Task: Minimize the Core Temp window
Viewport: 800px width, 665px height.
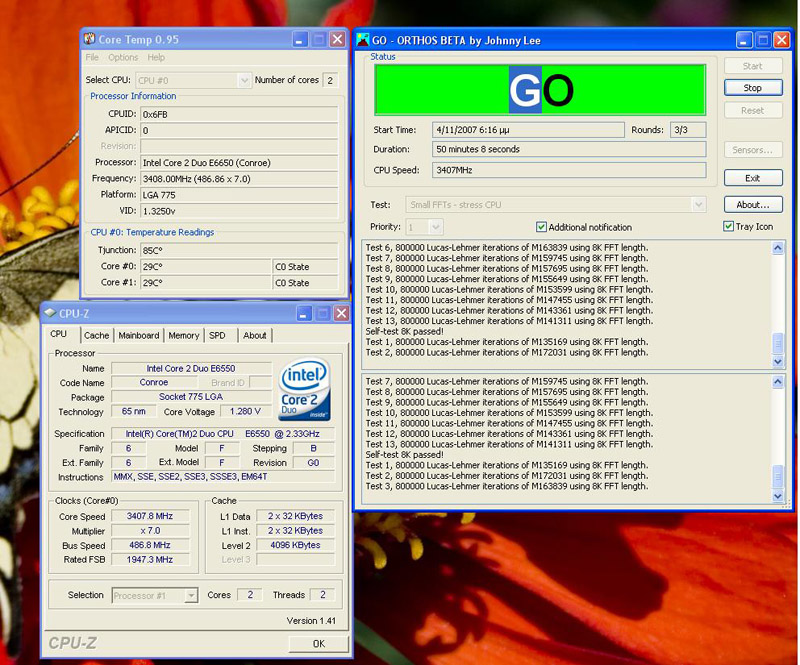Action: 299,39
